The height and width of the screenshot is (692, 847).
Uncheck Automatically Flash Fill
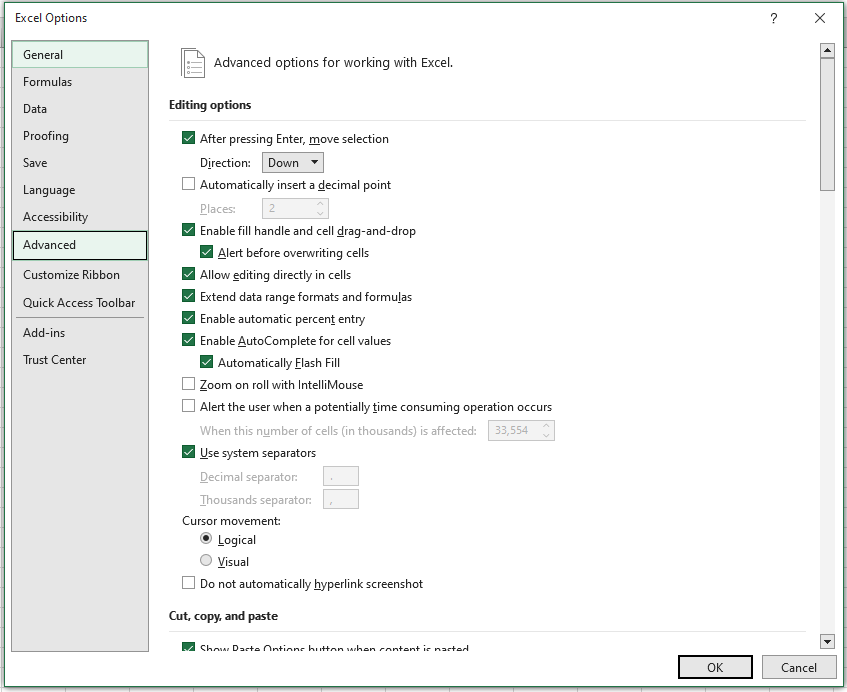(206, 362)
